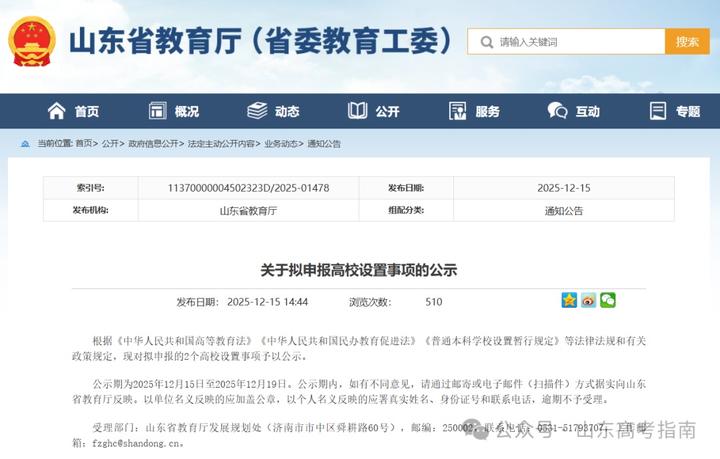Click the magnifier icon in search box
The height and width of the screenshot is (459, 720).
(486, 42)
